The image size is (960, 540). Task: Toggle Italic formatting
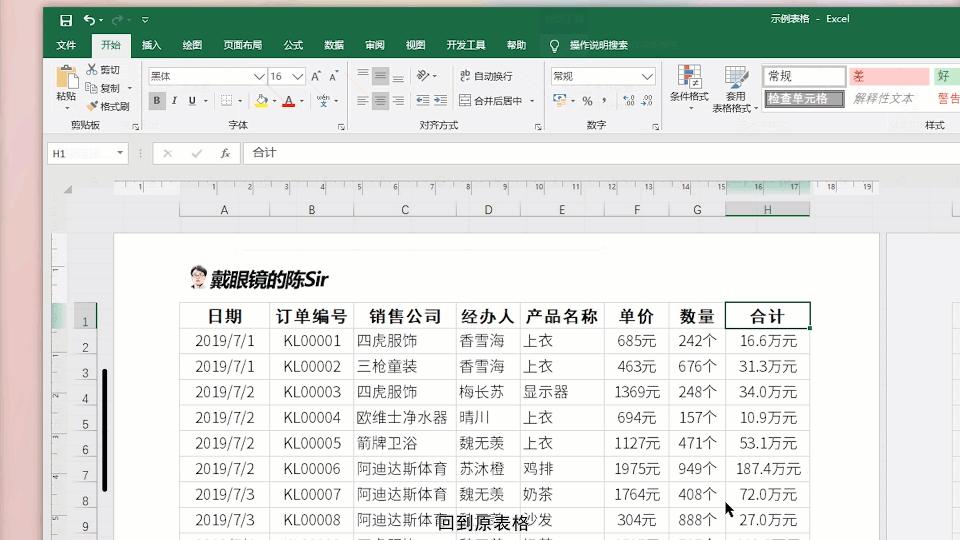[x=174, y=100]
